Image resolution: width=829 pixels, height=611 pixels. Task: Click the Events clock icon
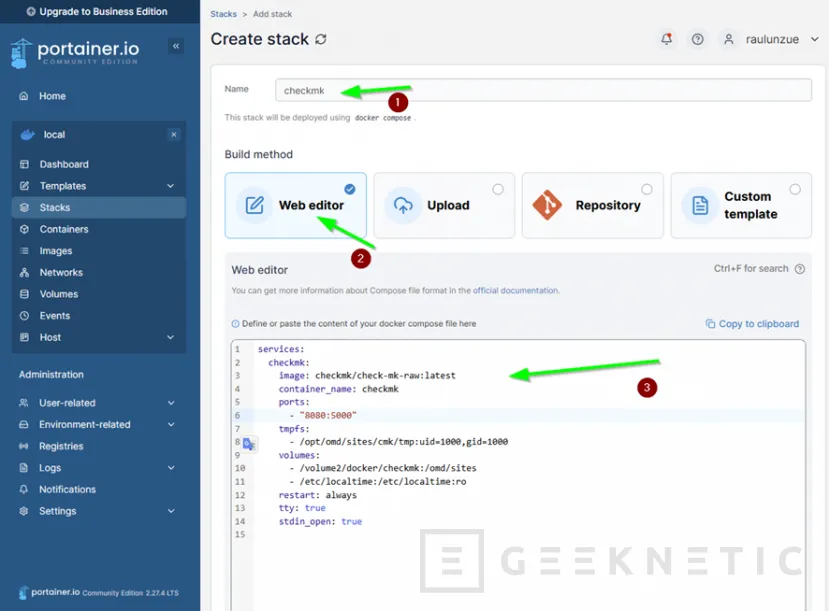[x=24, y=316]
